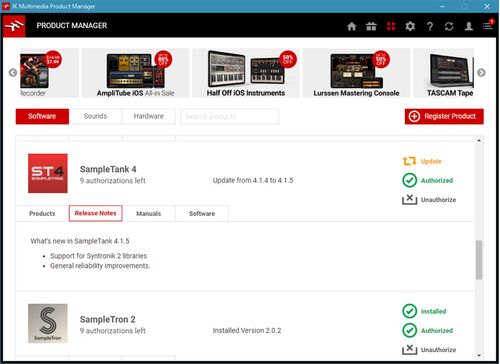Open the Software tab under SampleTank 4

click(202, 213)
